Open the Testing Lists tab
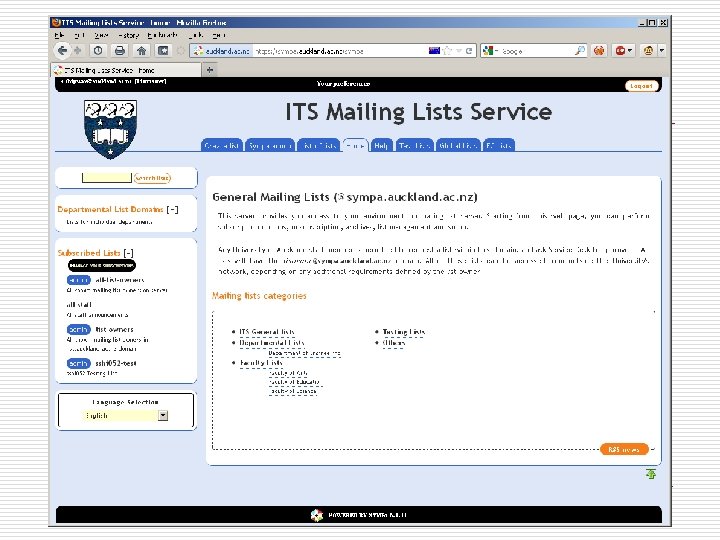Image resolution: width=720 pixels, height=540 pixels. (414, 146)
